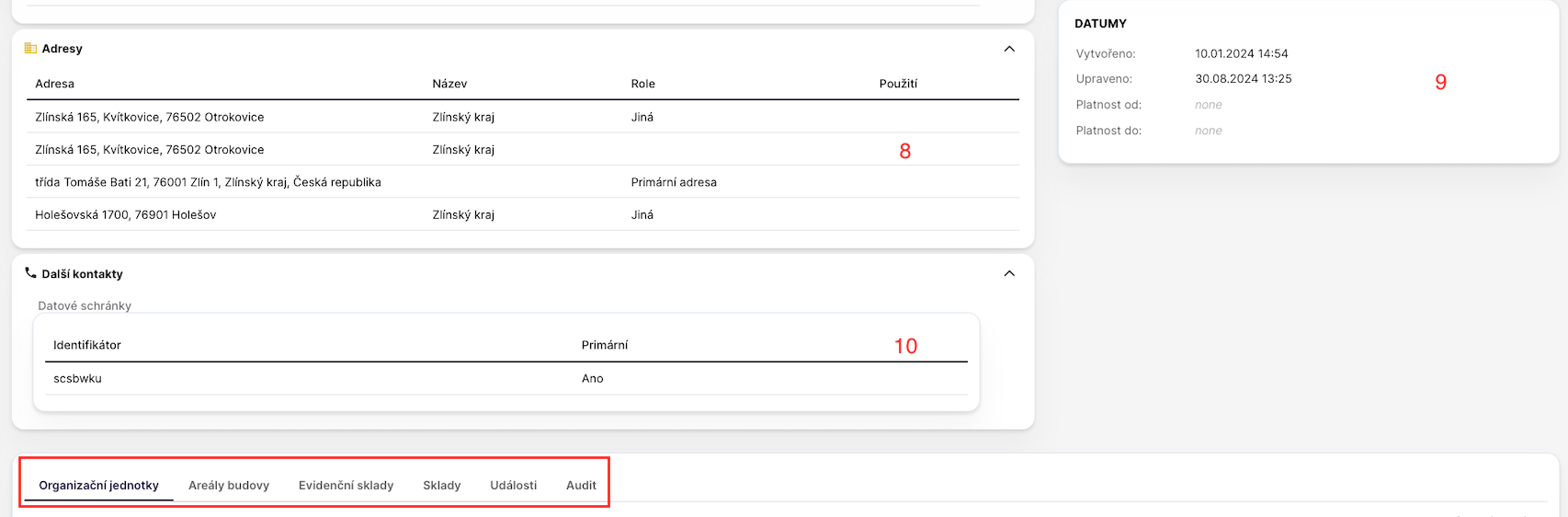1568x517 pixels.
Task: Select the Evidenční sklady tab
Action: (x=346, y=485)
